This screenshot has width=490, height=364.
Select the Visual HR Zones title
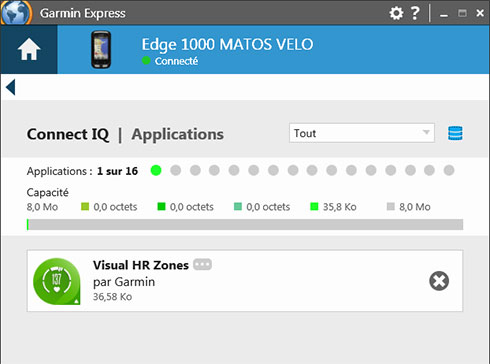coord(141,265)
